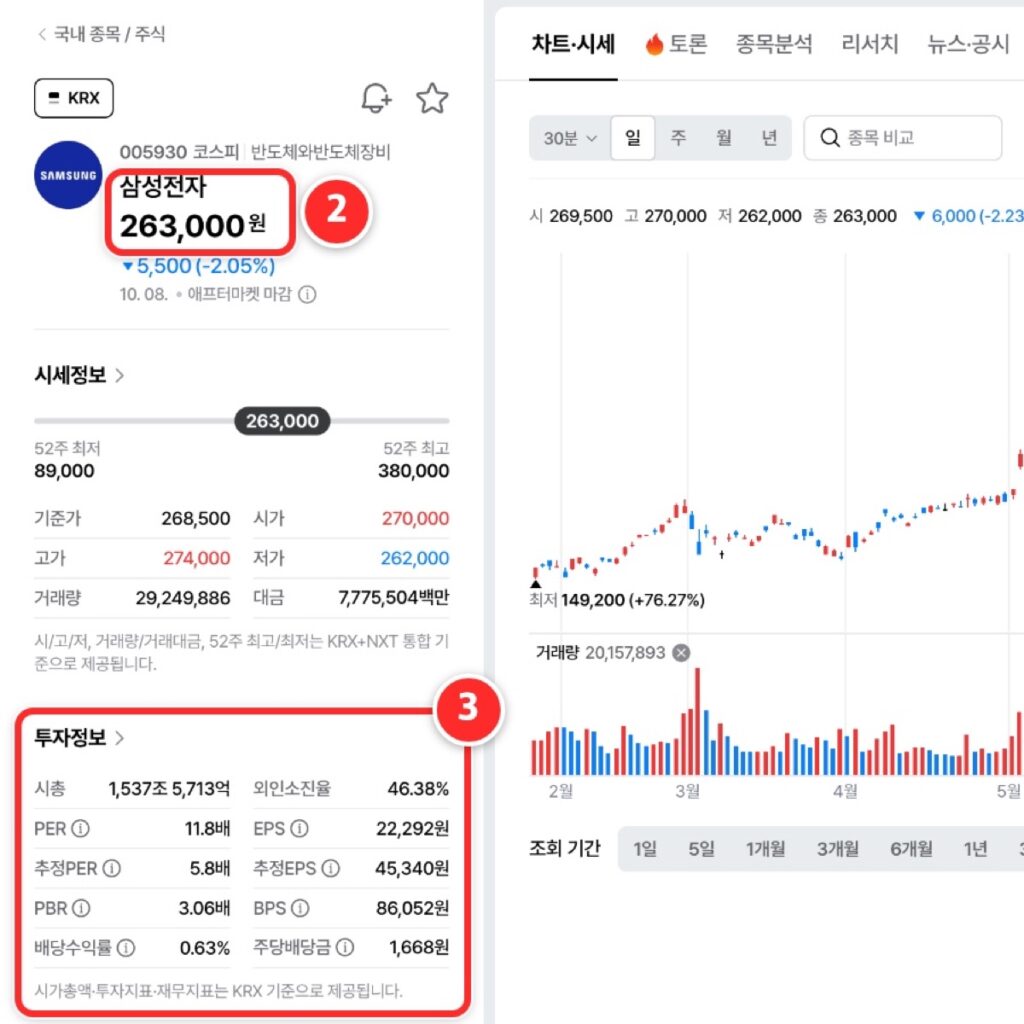Click the KRX exchange selector button
Screen dimensions: 1024x1024
pos(74,98)
